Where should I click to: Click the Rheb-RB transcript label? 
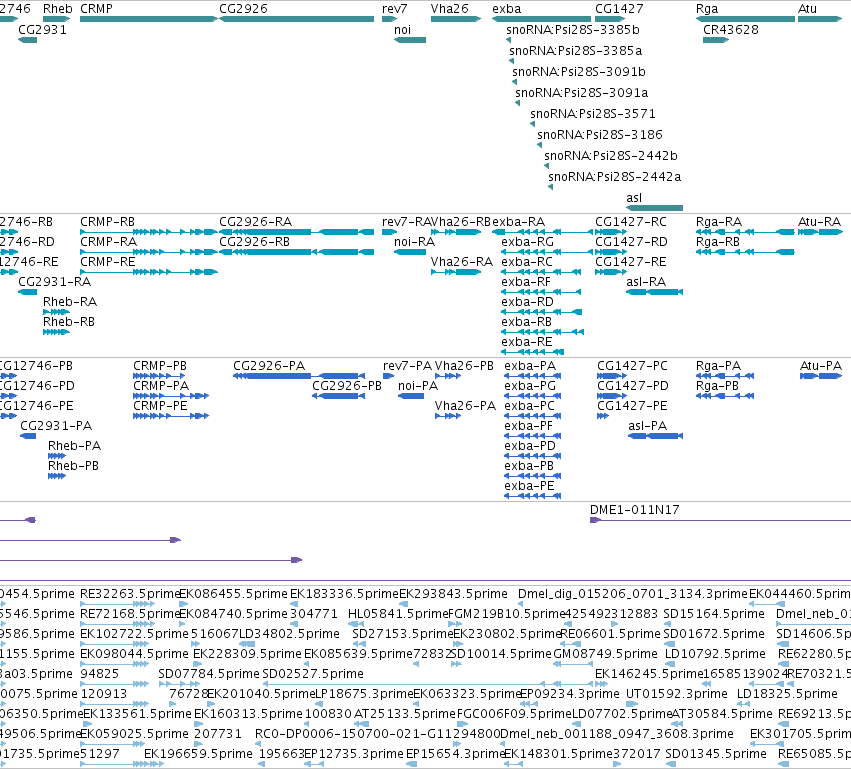point(69,322)
